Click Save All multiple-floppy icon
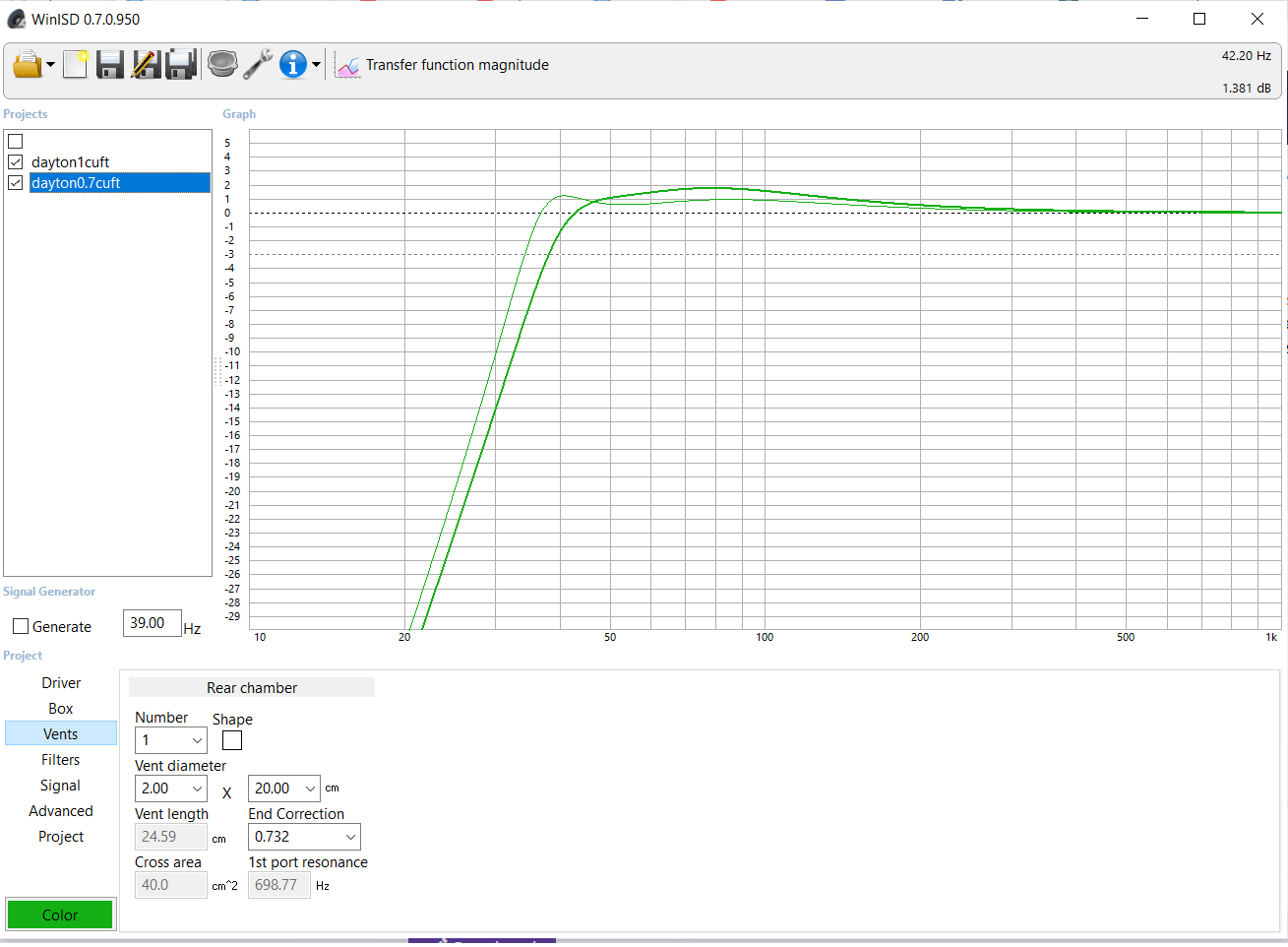 pos(181,65)
